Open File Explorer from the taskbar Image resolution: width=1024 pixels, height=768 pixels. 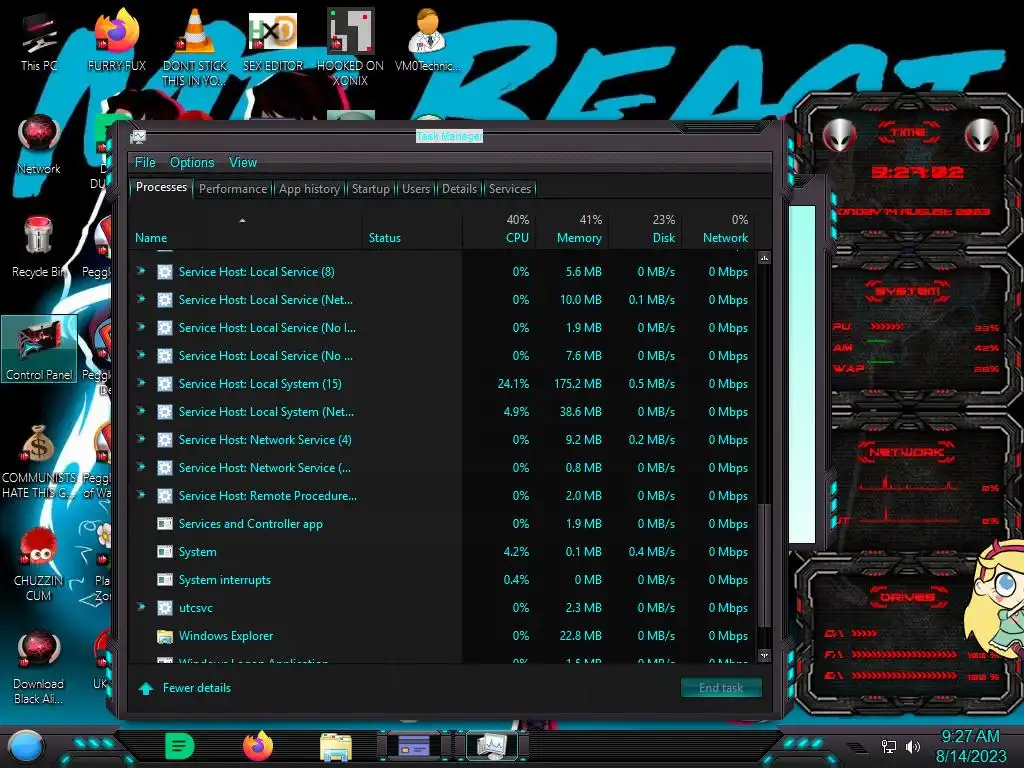336,747
